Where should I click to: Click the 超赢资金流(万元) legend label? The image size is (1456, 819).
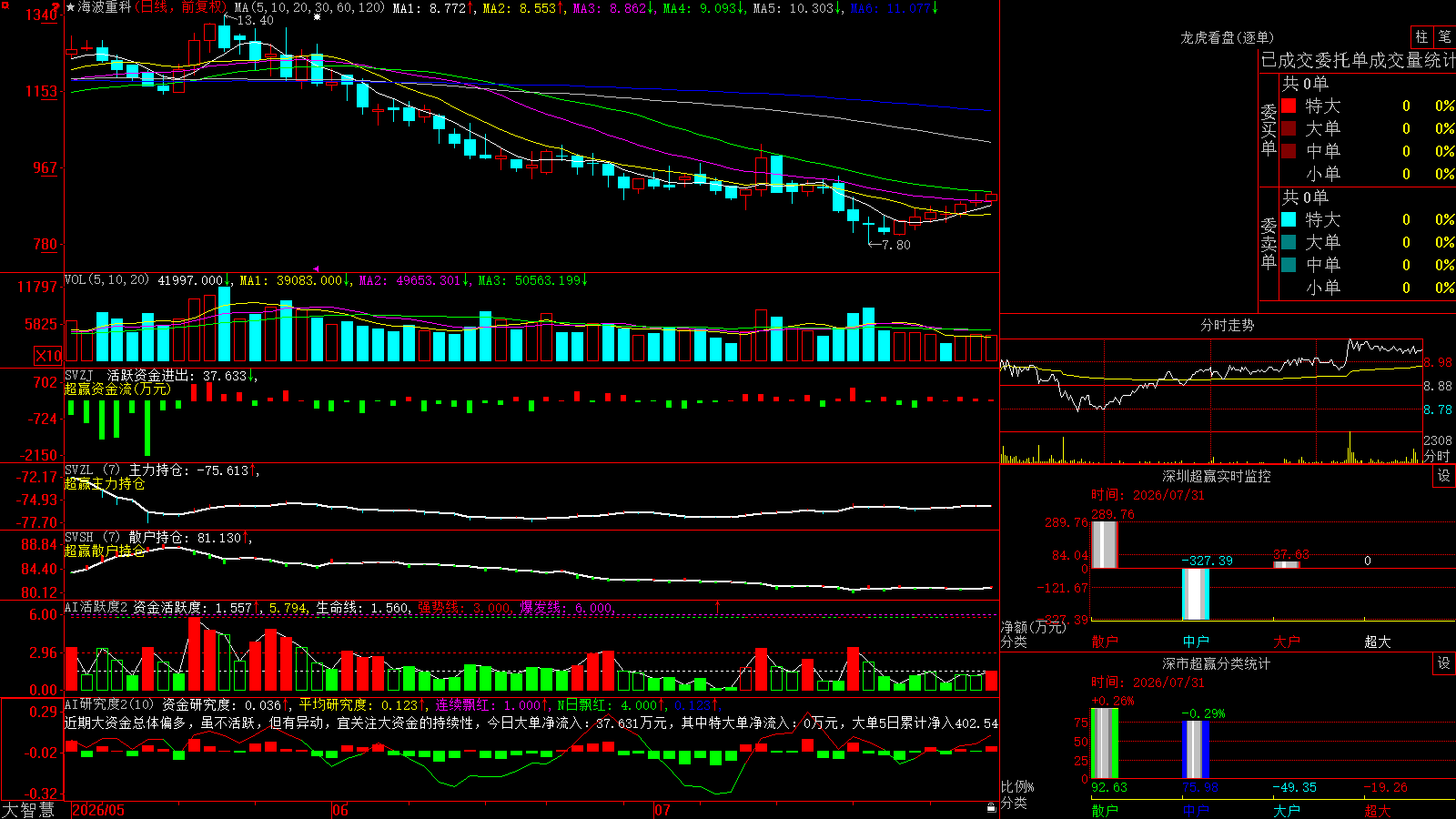pos(117,389)
